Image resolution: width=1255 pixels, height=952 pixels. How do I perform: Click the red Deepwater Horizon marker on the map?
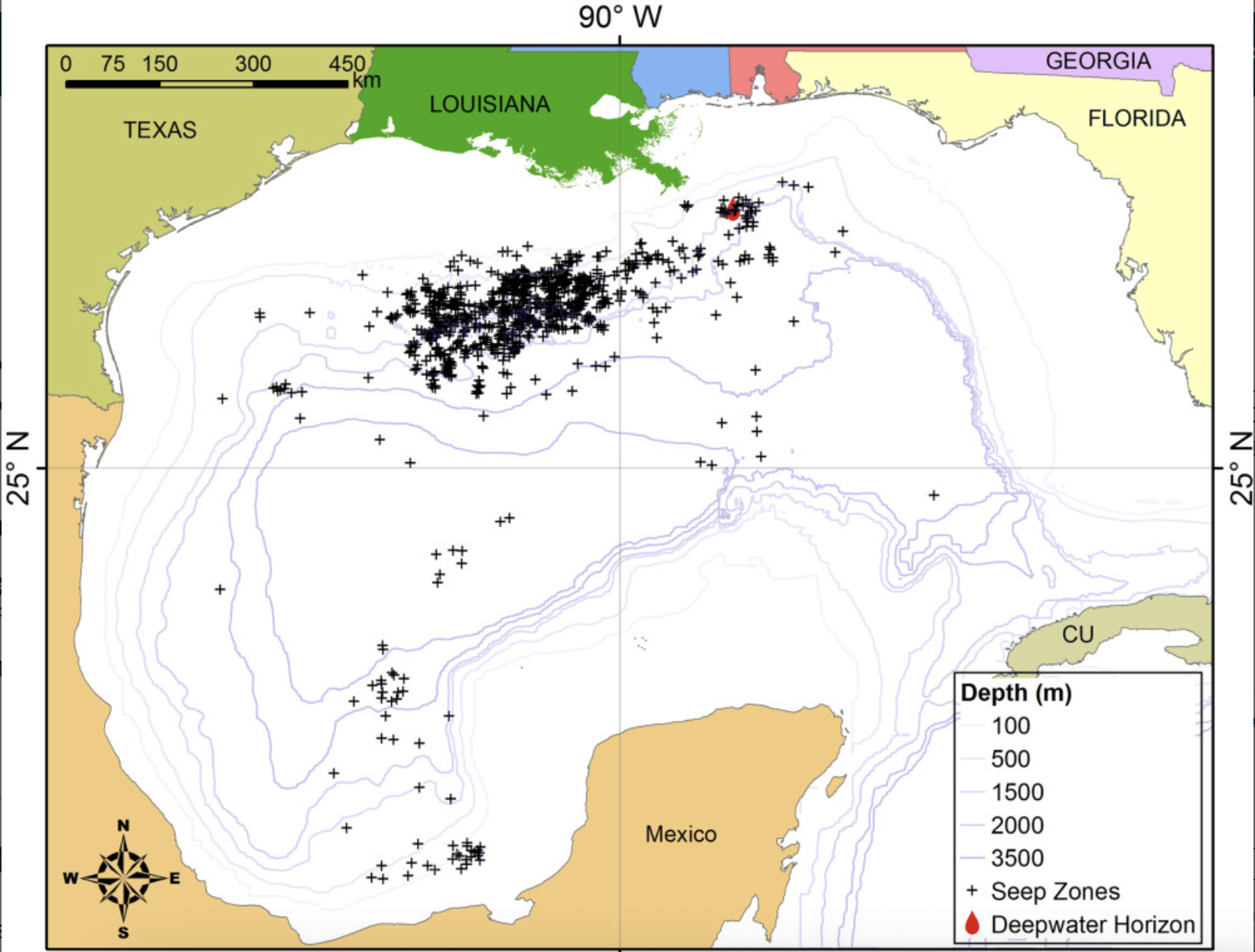(733, 208)
